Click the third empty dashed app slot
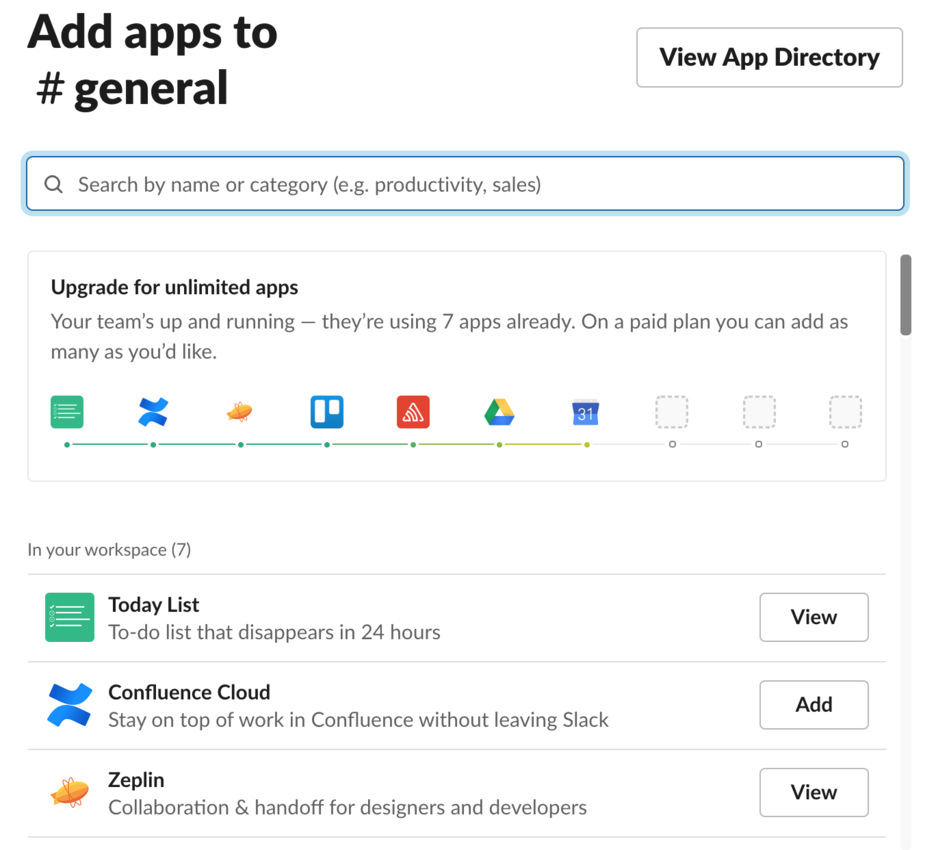 (x=845, y=412)
